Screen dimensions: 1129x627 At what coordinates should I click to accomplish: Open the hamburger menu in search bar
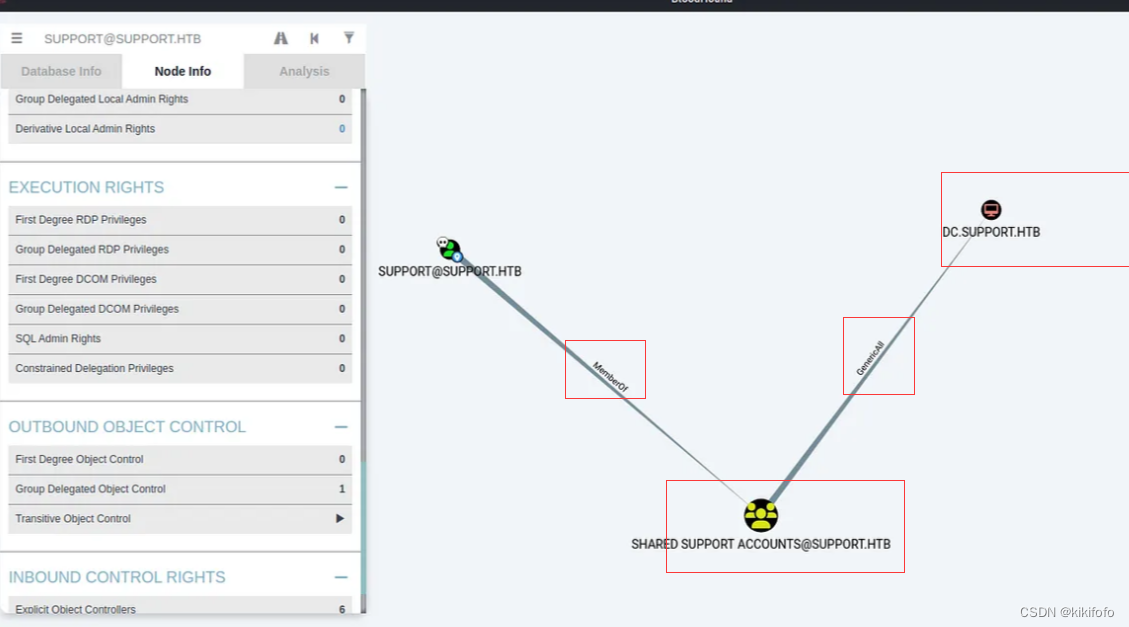click(x=17, y=38)
